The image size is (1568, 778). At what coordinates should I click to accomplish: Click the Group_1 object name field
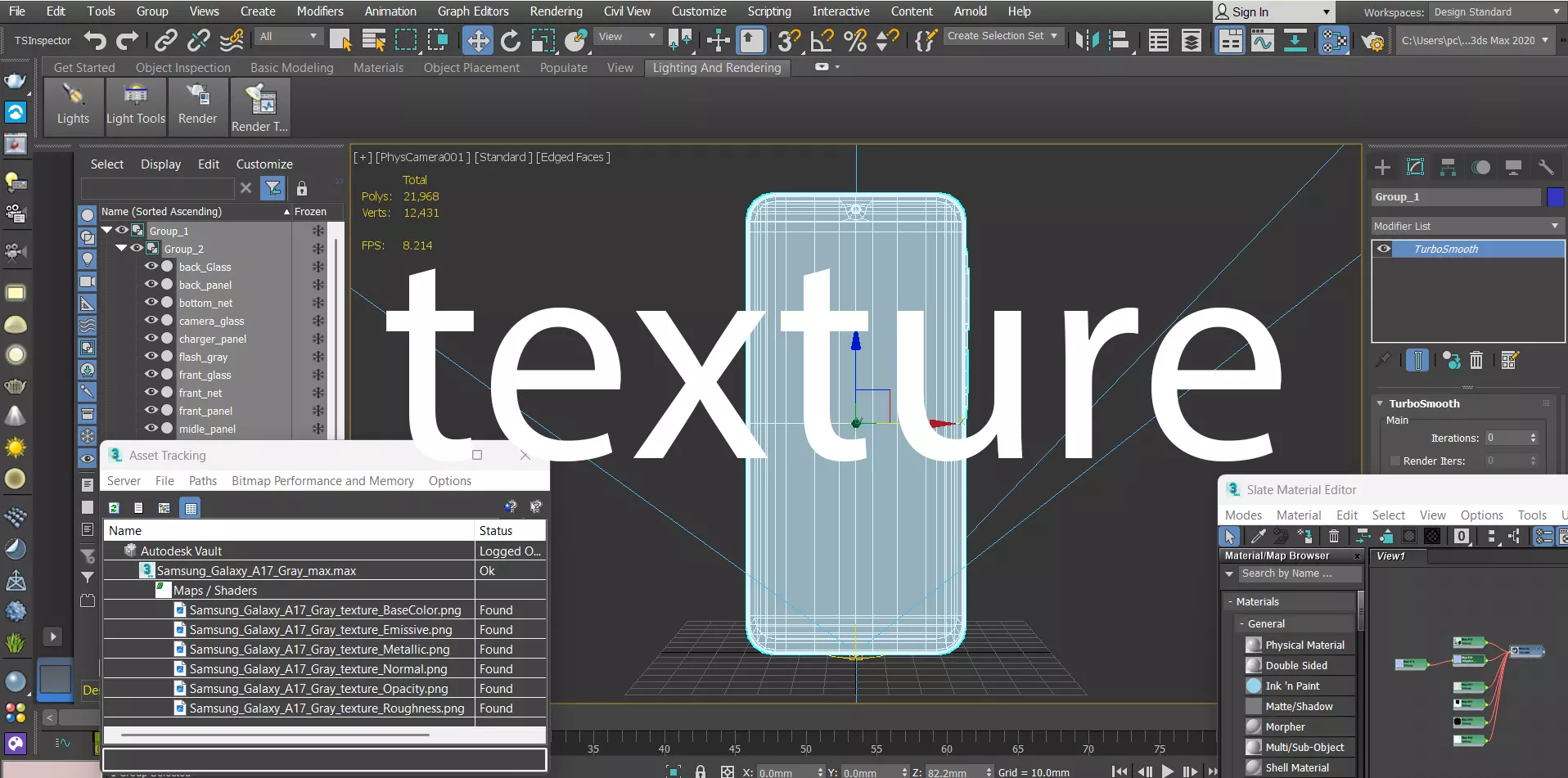[1456, 197]
